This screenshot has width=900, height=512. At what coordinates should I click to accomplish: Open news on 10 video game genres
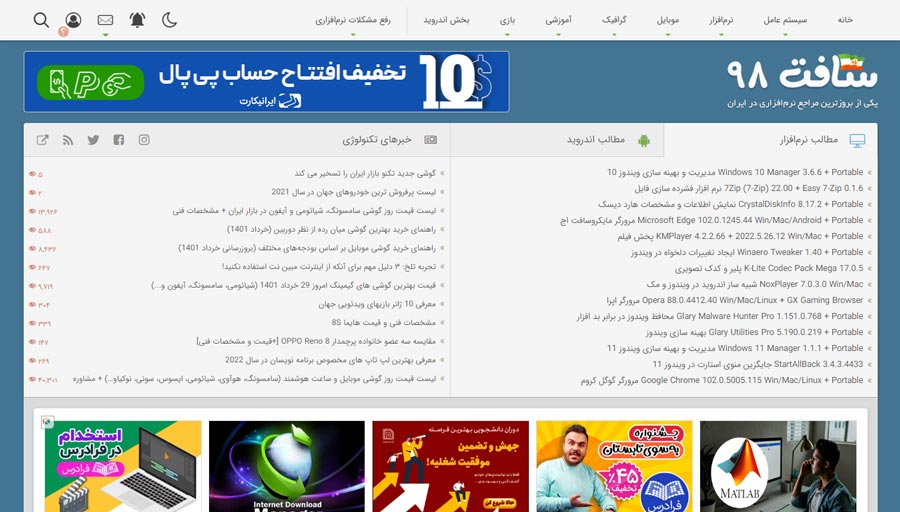(x=377, y=304)
